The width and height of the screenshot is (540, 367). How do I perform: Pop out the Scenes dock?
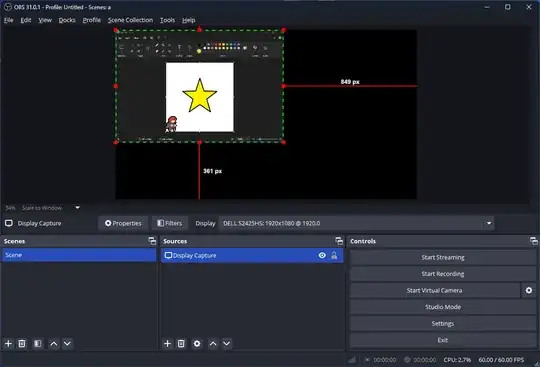[x=152, y=241]
